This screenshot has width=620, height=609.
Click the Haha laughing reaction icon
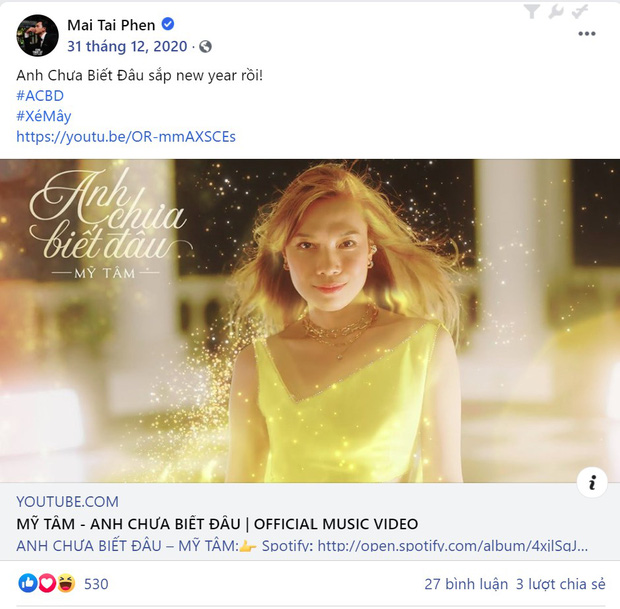[66, 583]
